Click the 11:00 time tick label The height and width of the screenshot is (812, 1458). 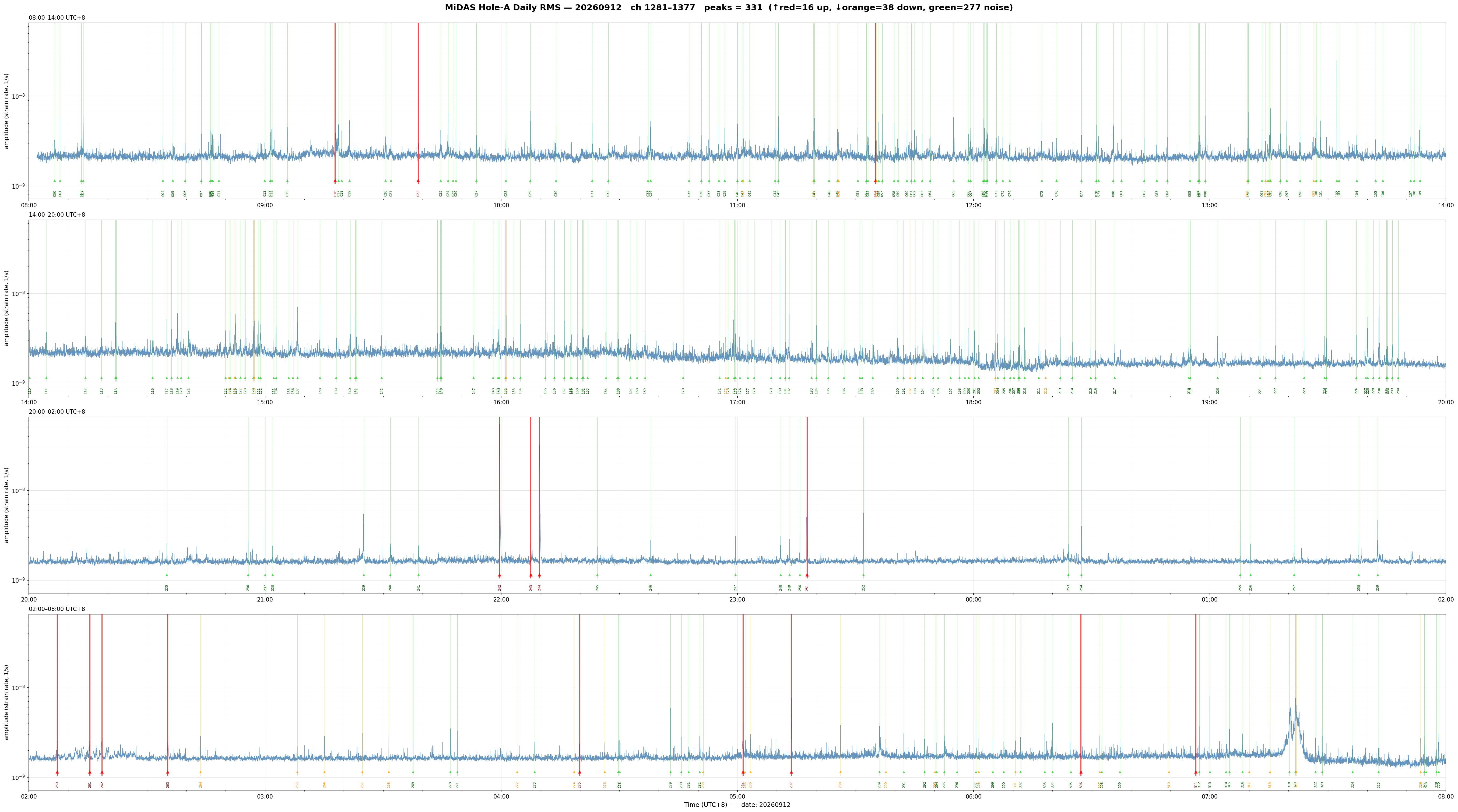point(737,205)
